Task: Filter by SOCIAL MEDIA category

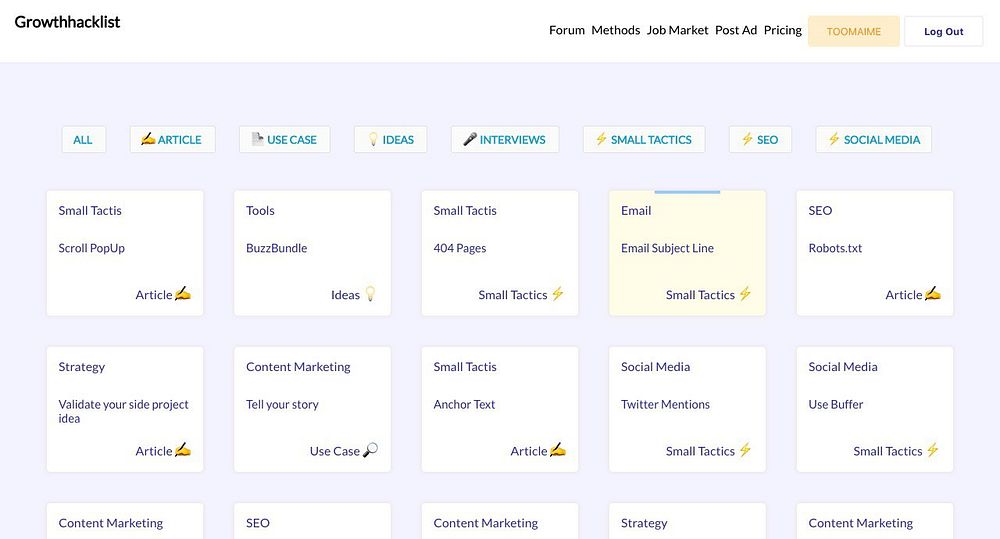Action: 874,140
